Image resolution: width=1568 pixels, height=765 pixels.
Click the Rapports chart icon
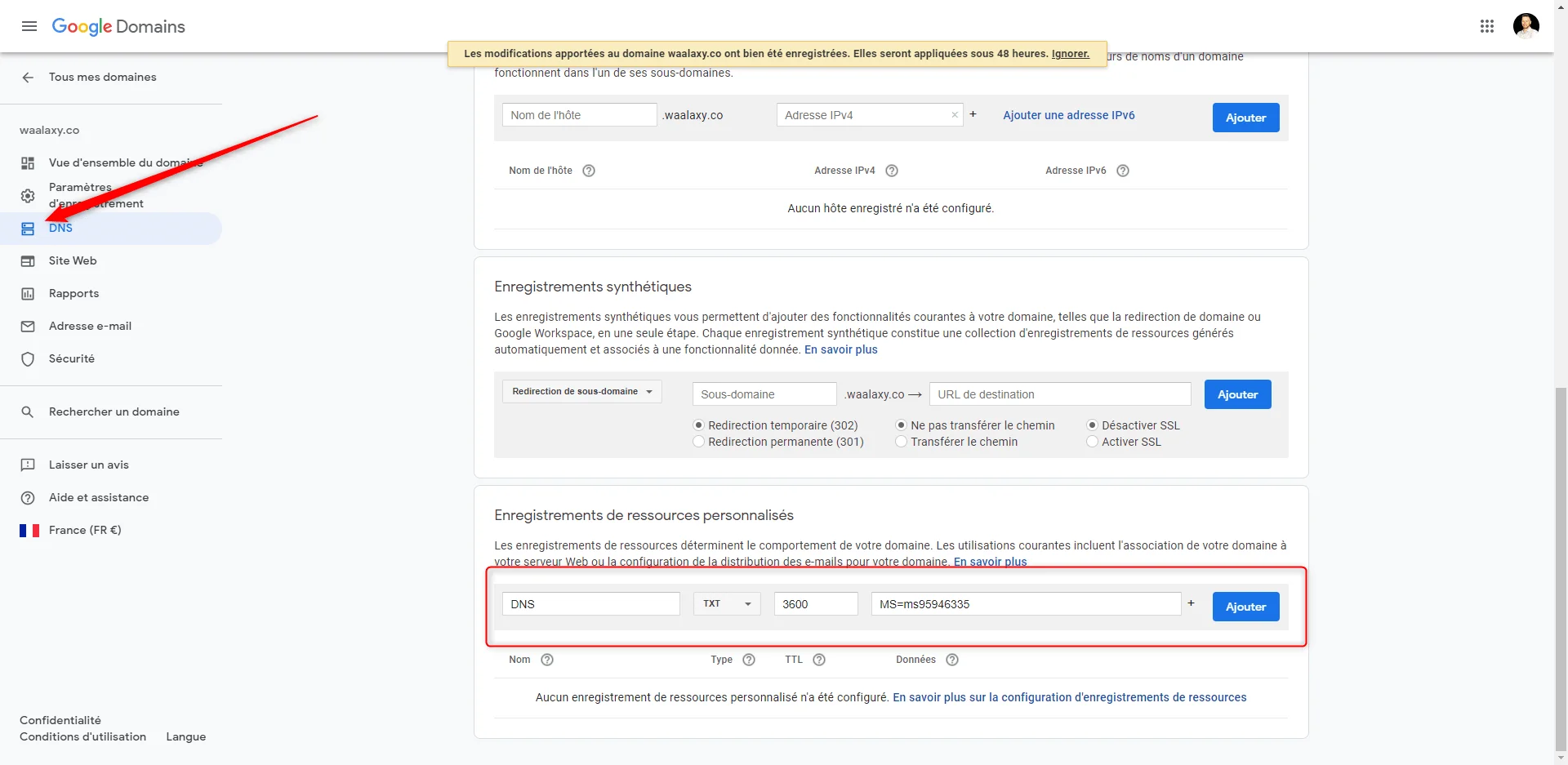[x=28, y=294]
